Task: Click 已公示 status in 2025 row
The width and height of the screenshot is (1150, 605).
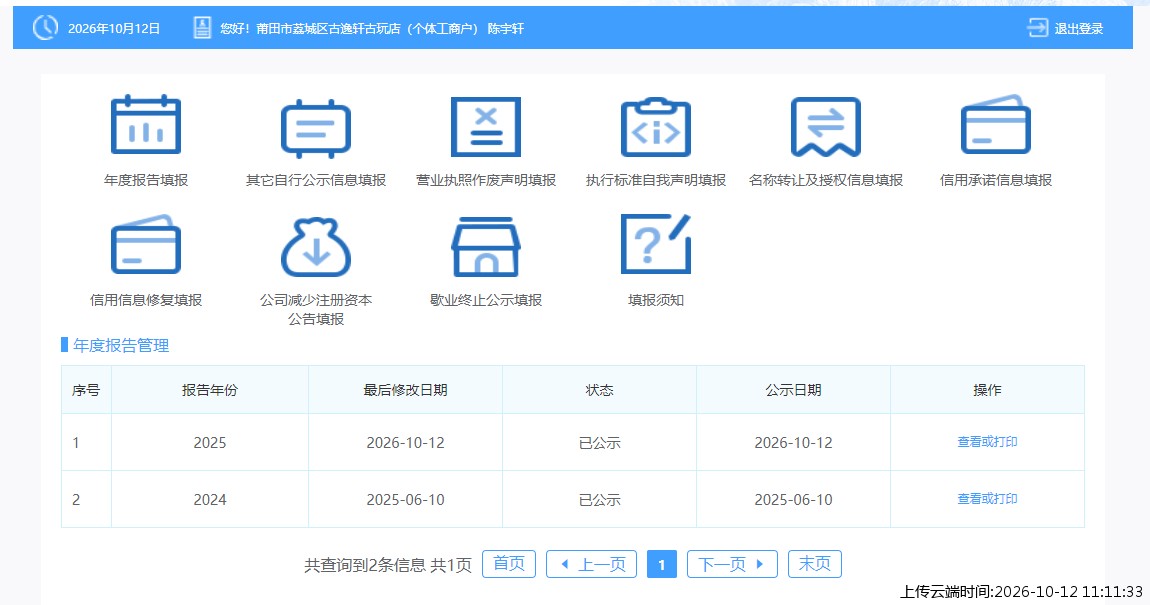Action: click(x=599, y=442)
